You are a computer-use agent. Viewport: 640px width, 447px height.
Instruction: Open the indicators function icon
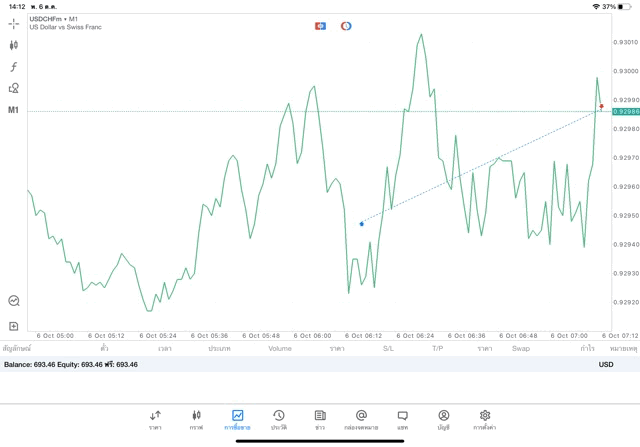tap(13, 67)
